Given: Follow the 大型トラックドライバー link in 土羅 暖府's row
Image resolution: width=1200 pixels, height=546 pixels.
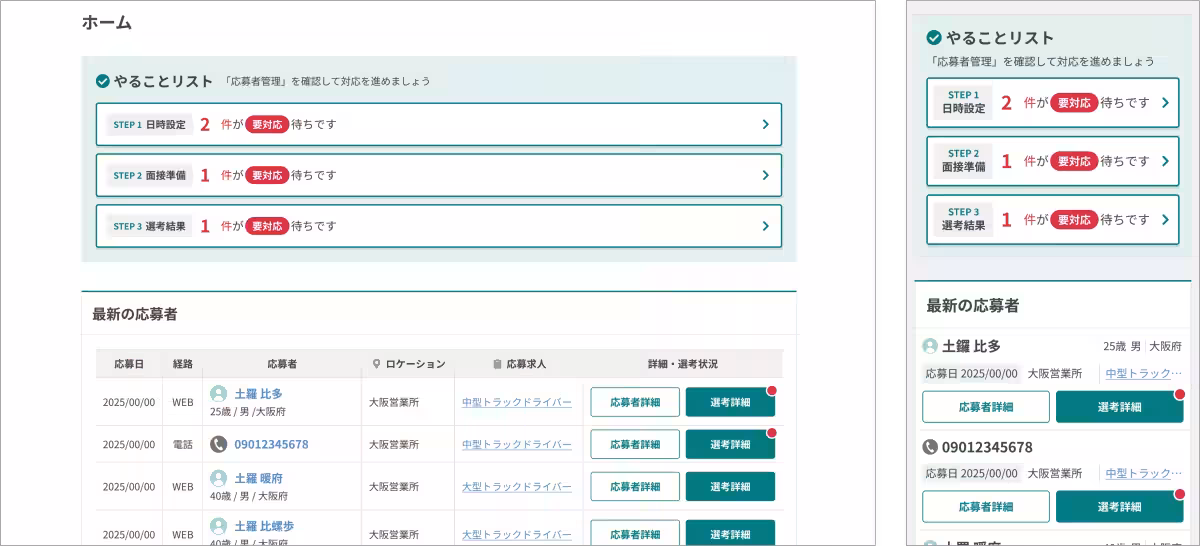Looking at the screenshot, I should point(517,487).
